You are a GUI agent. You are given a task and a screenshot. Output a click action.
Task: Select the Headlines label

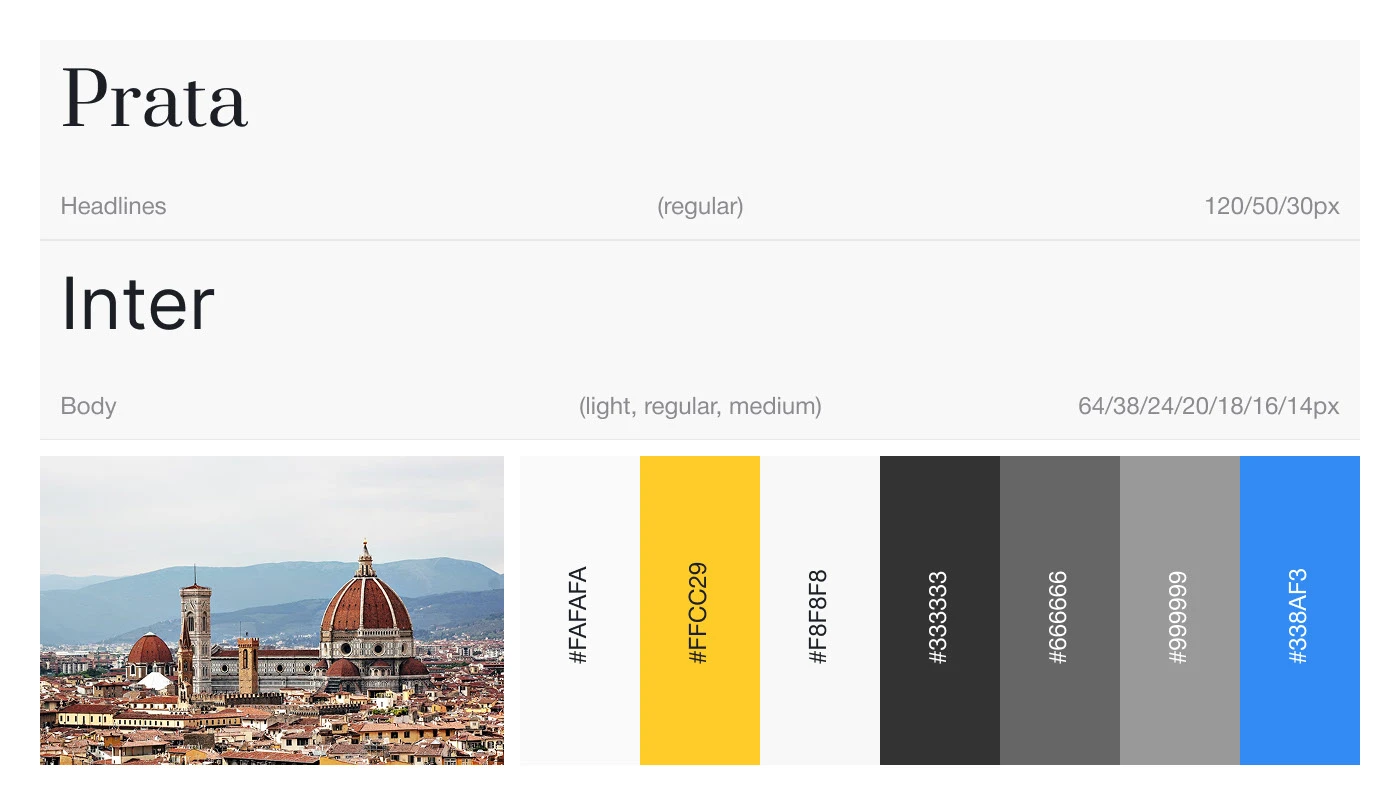click(113, 207)
